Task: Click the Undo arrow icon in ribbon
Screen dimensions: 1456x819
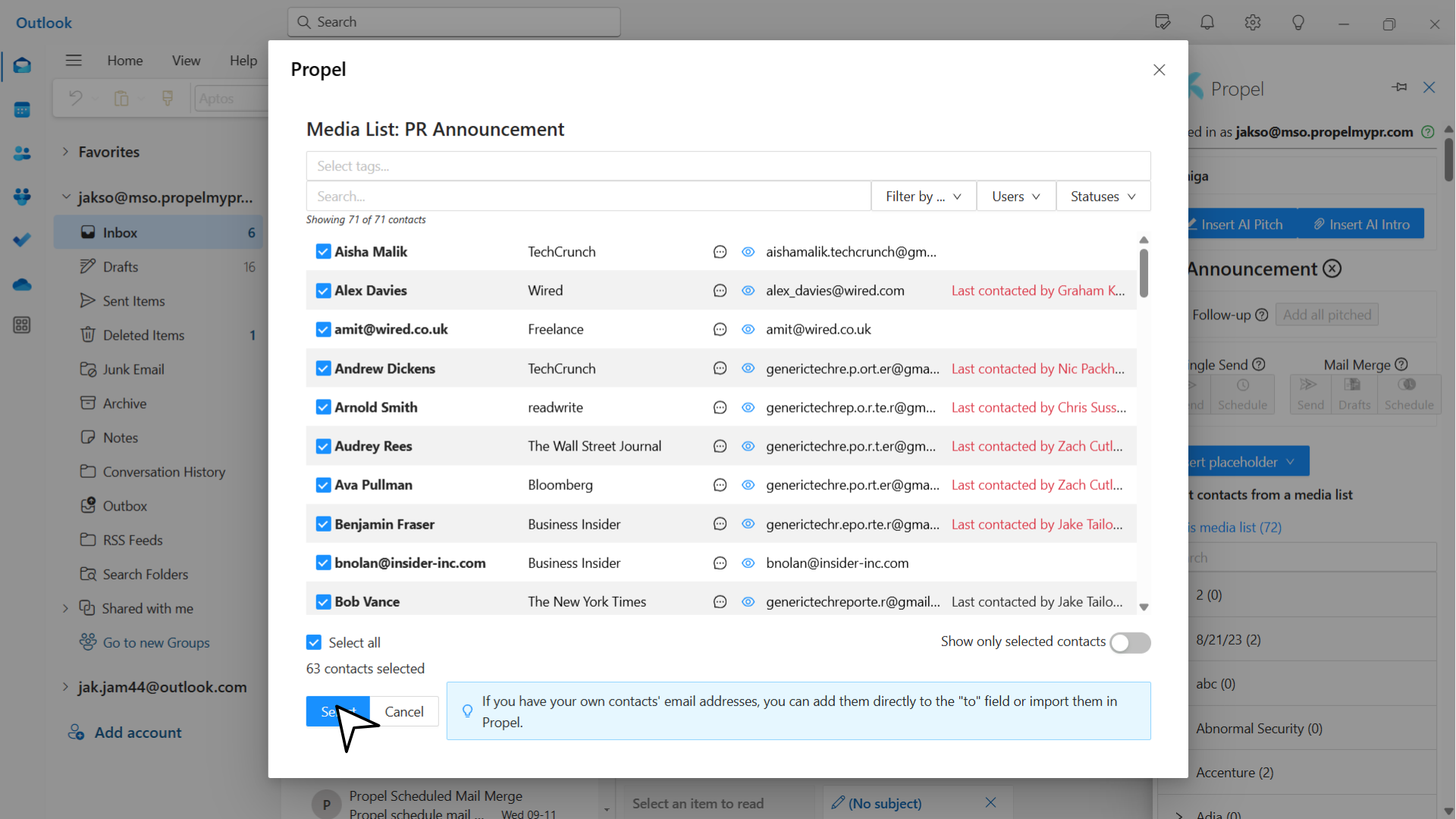Action: click(75, 98)
